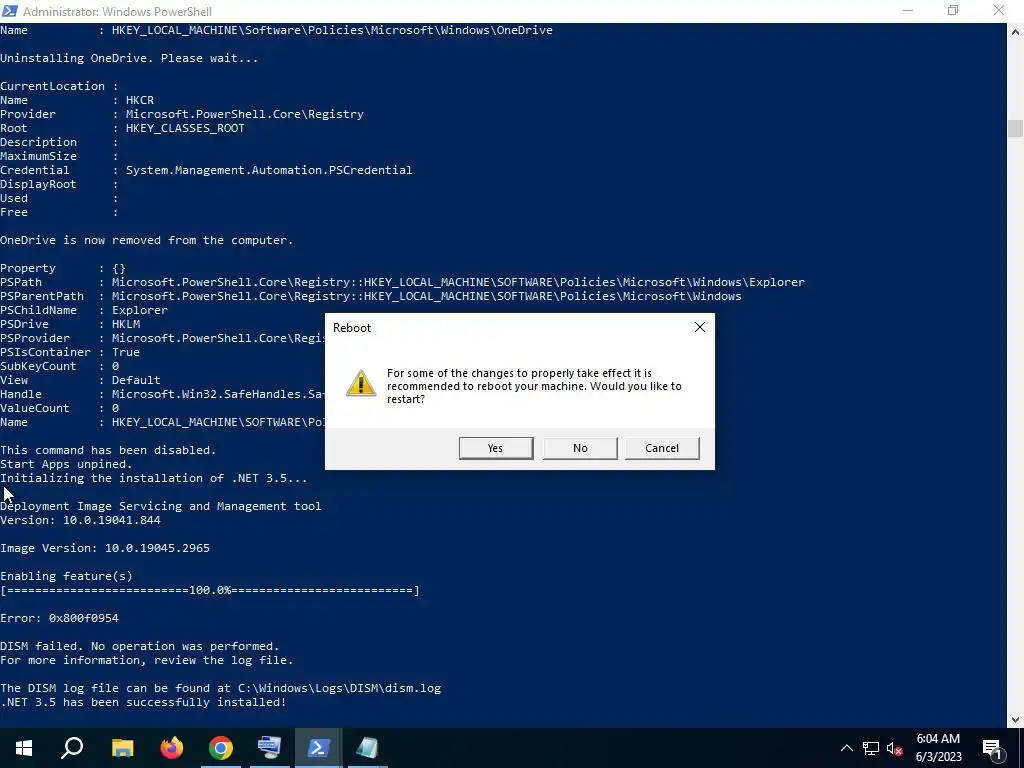This screenshot has height=768, width=1024.
Task: Minimize the PowerShell window
Action: pos(908,10)
